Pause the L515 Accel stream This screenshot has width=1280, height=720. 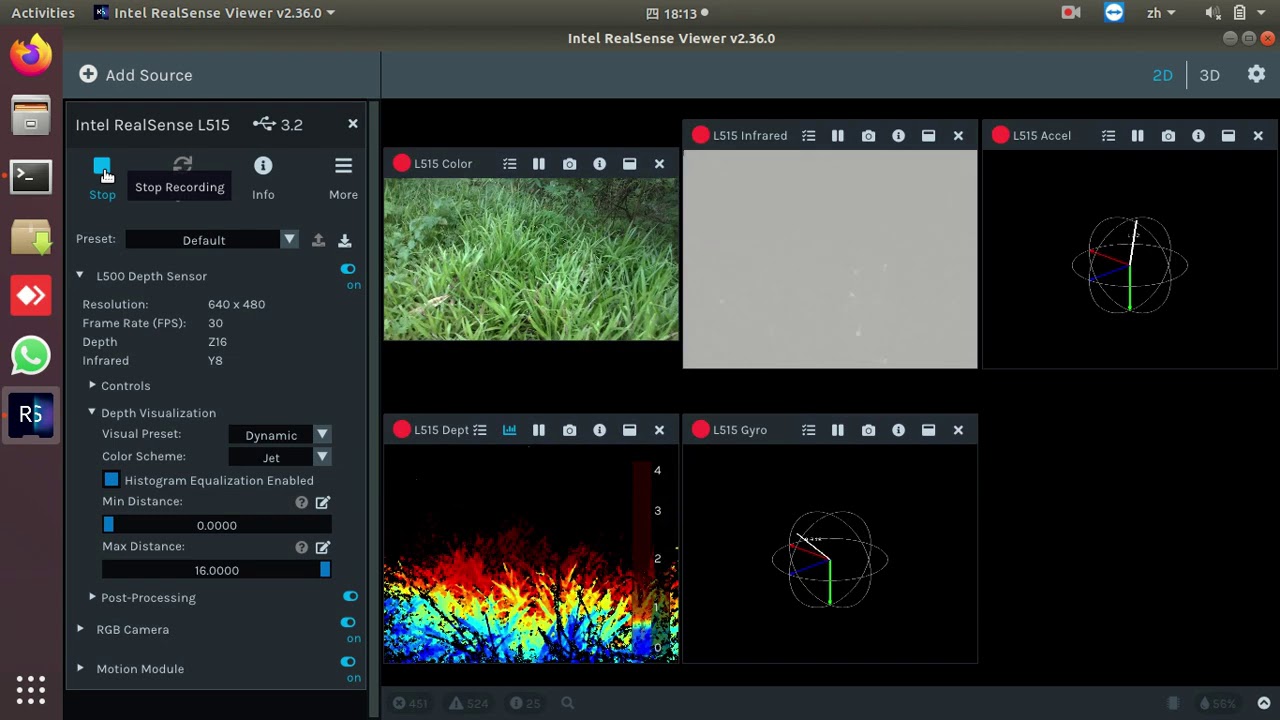click(1138, 136)
